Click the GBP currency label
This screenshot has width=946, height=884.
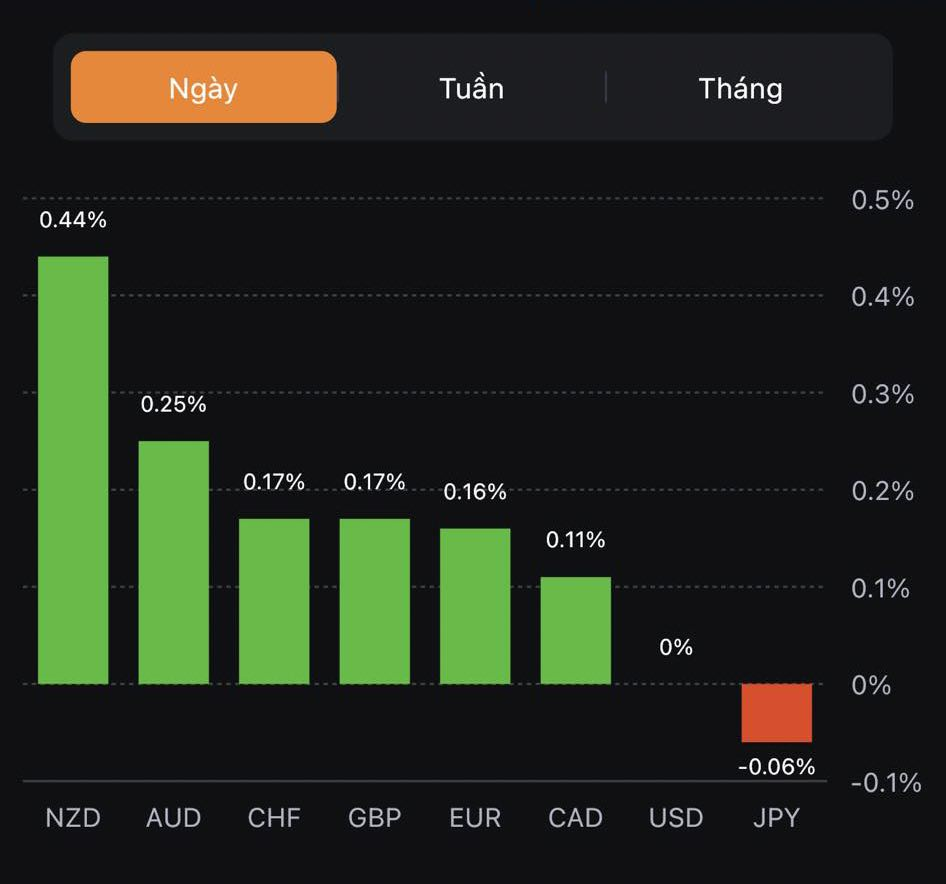(x=375, y=818)
